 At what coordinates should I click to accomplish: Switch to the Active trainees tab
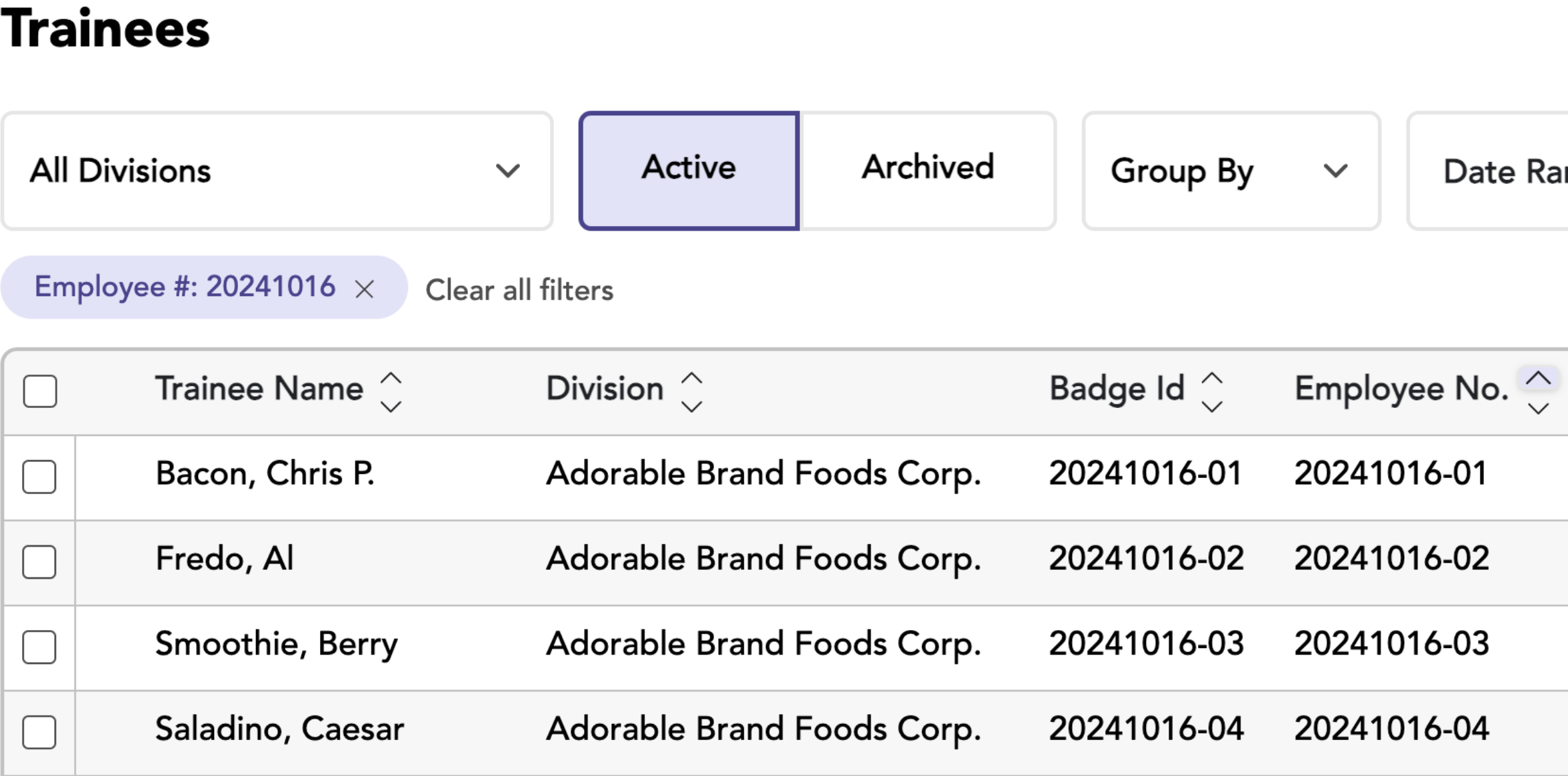click(689, 171)
